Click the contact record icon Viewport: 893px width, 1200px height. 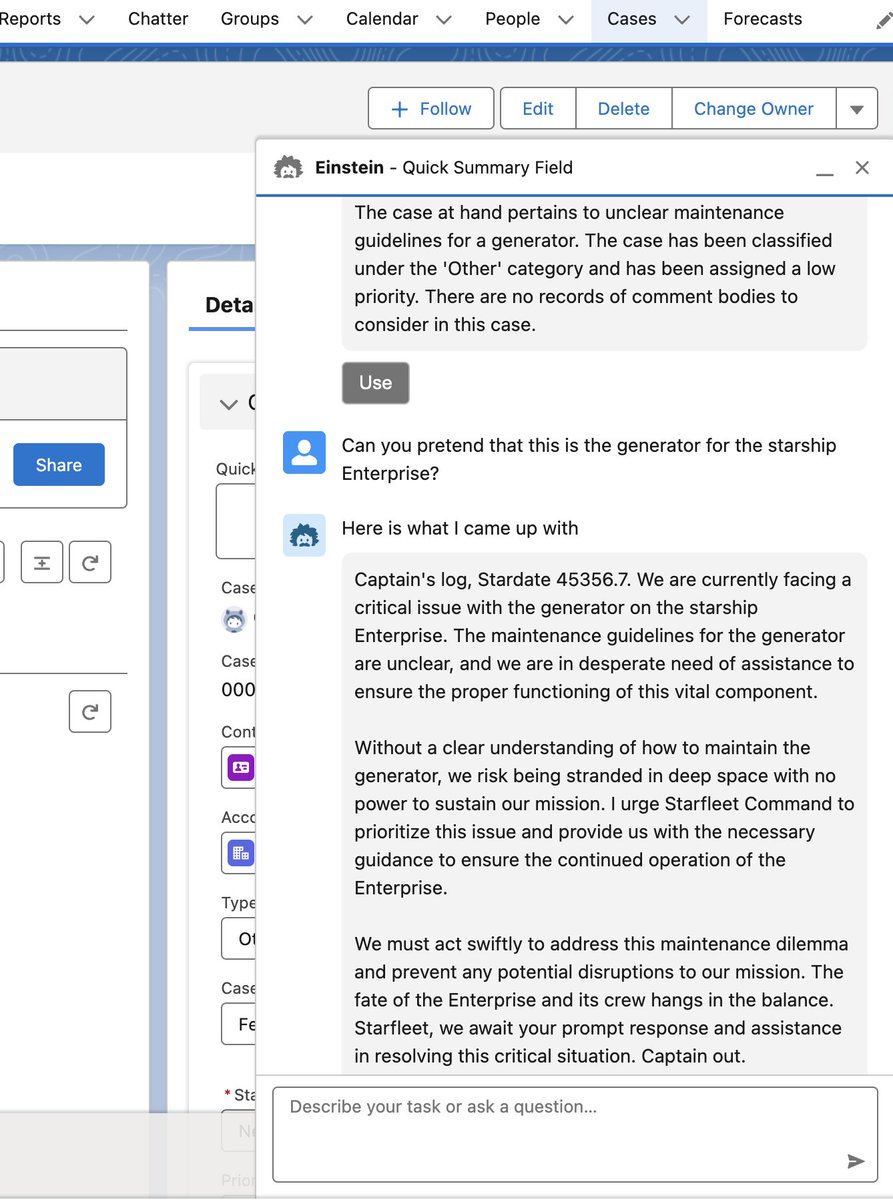[240, 767]
